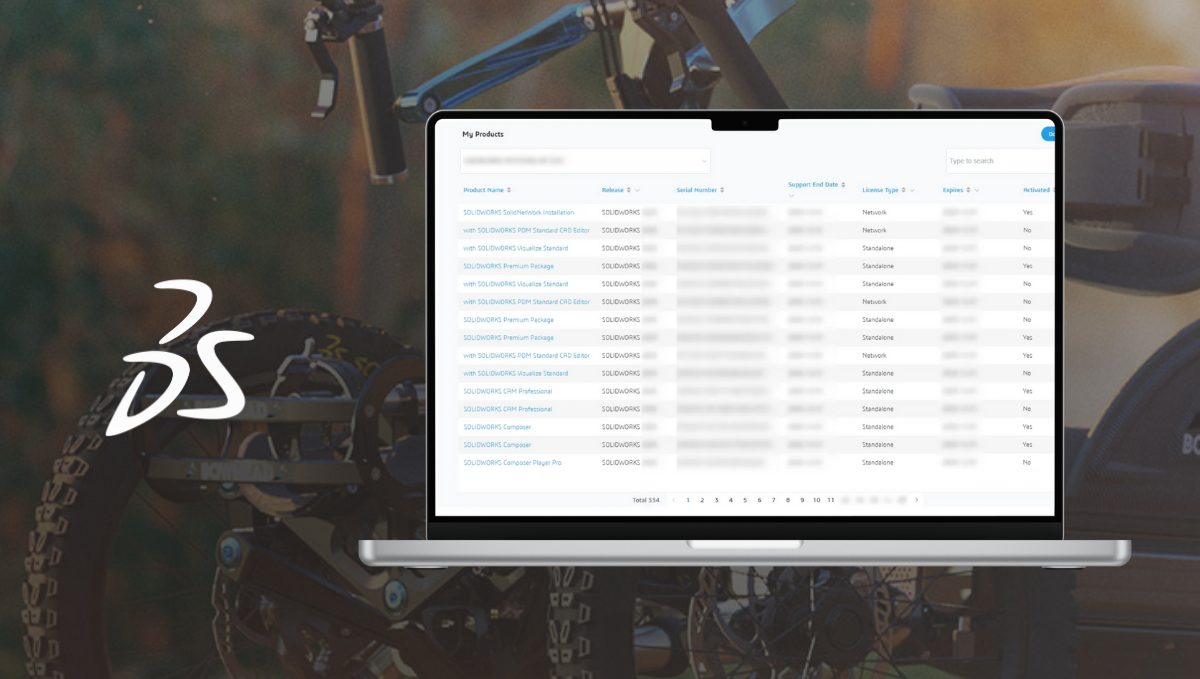Jump to page 2
The width and height of the screenshot is (1200, 679).
click(702, 500)
